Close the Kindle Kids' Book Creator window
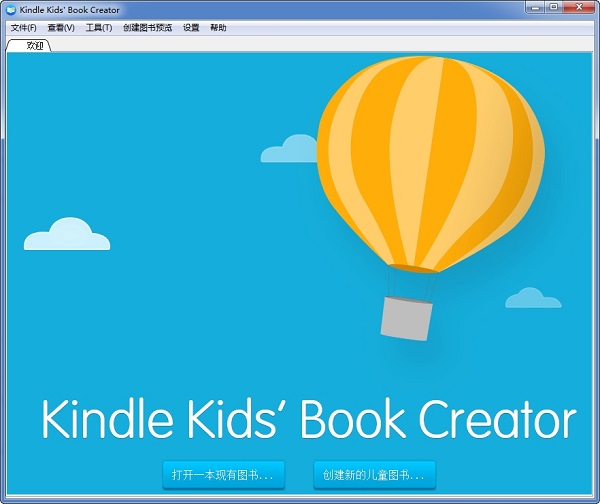Image resolution: width=600 pixels, height=504 pixels. tap(579, 7)
